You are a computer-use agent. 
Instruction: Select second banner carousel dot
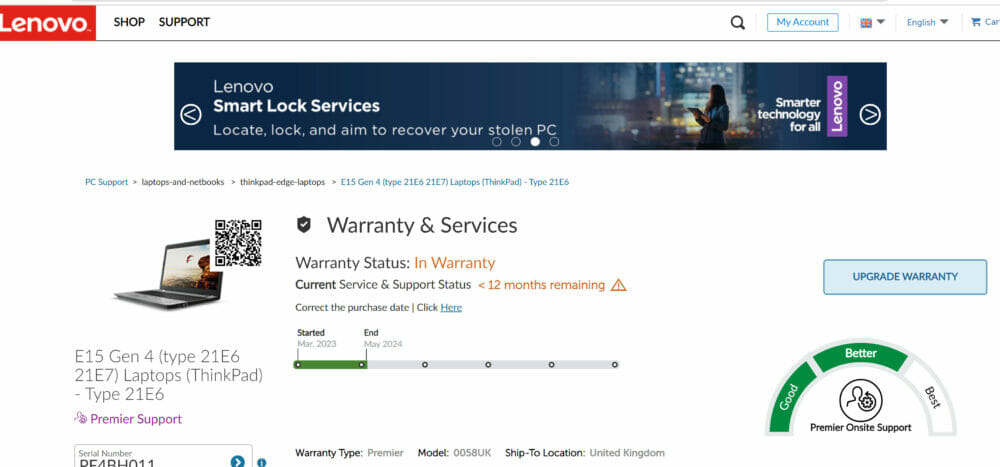click(516, 142)
